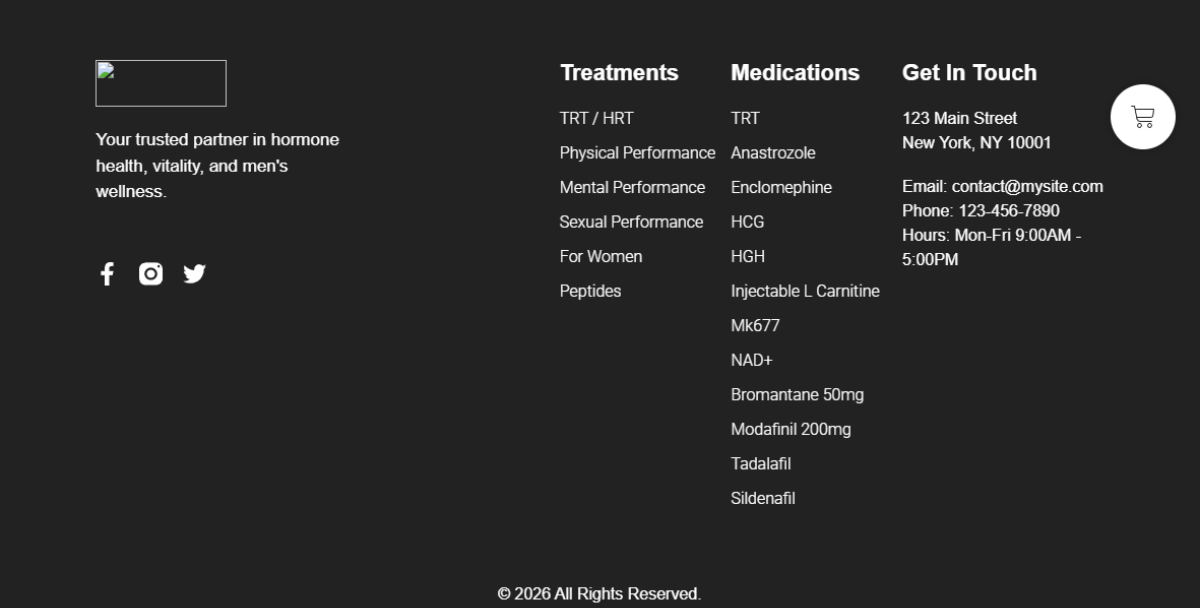Select Enclomephine medication link
Image resolution: width=1200 pixels, height=608 pixels.
[x=781, y=187]
